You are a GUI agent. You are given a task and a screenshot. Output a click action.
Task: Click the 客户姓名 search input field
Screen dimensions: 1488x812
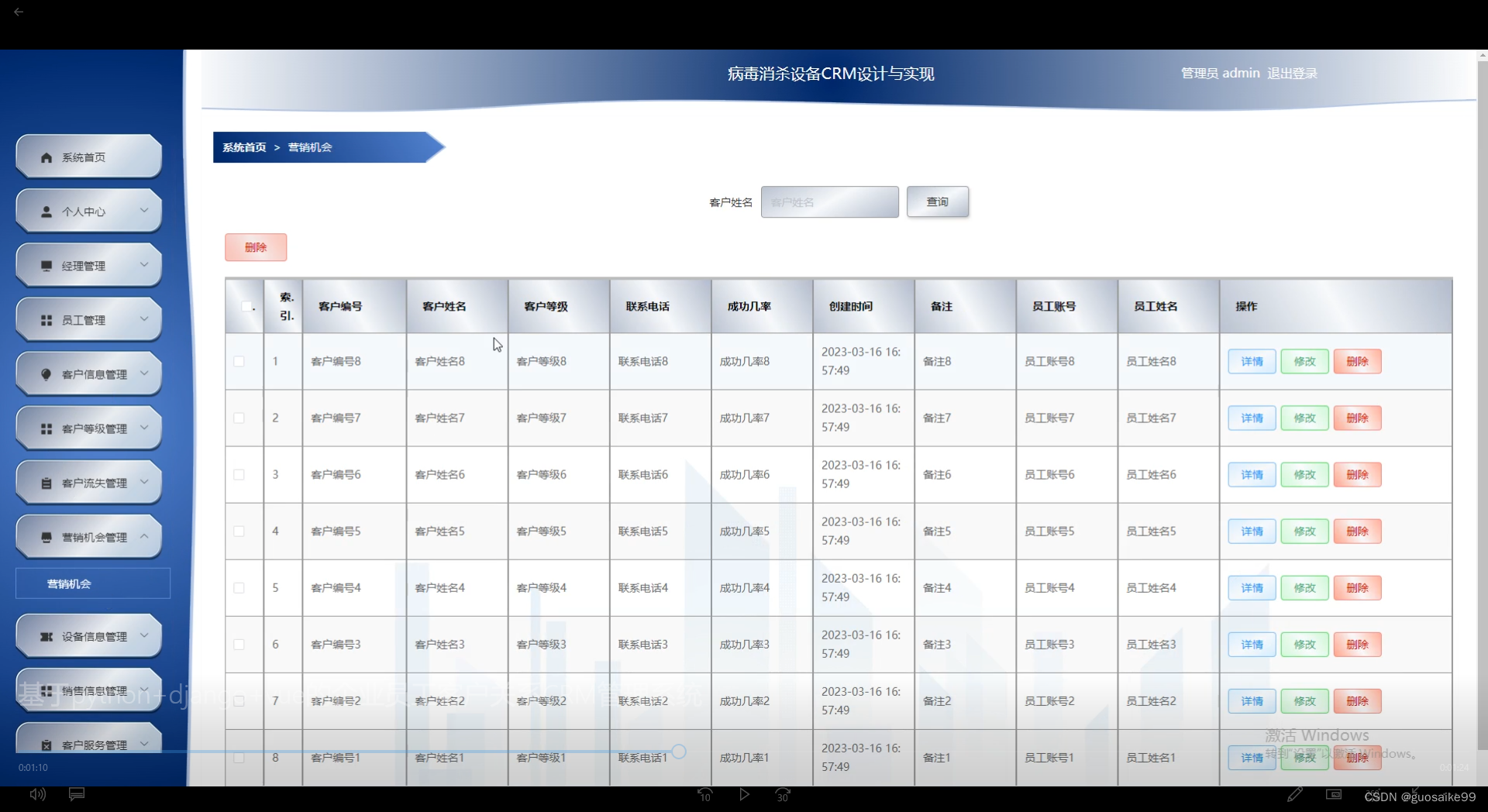coord(829,201)
